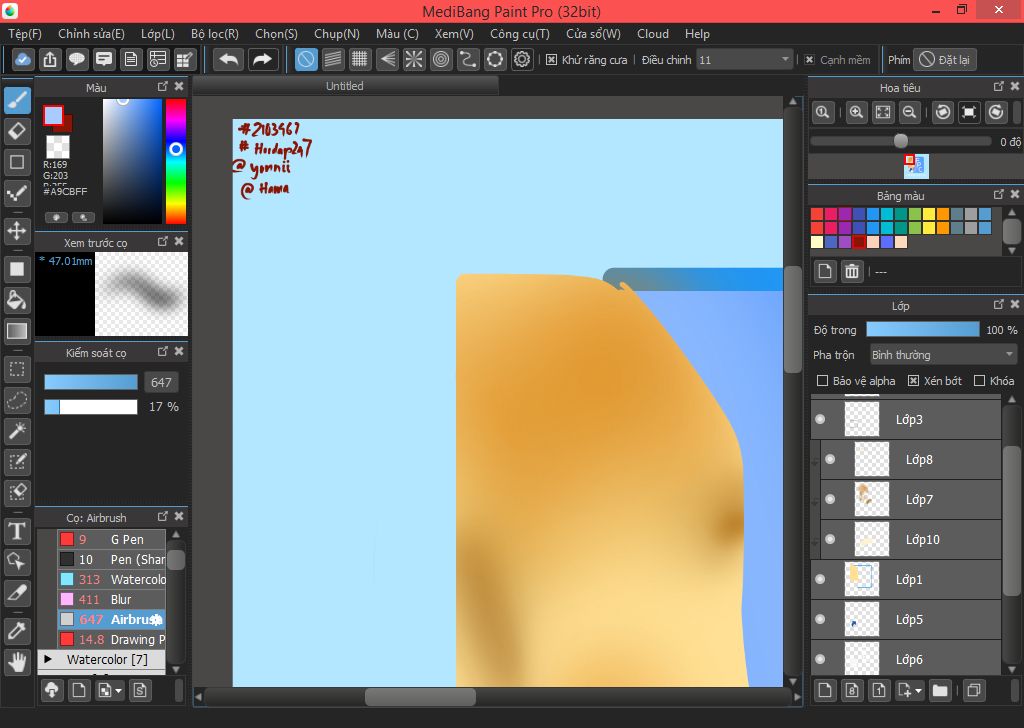
Task: Open Pha trộn blend mode dropdown
Action: [943, 355]
